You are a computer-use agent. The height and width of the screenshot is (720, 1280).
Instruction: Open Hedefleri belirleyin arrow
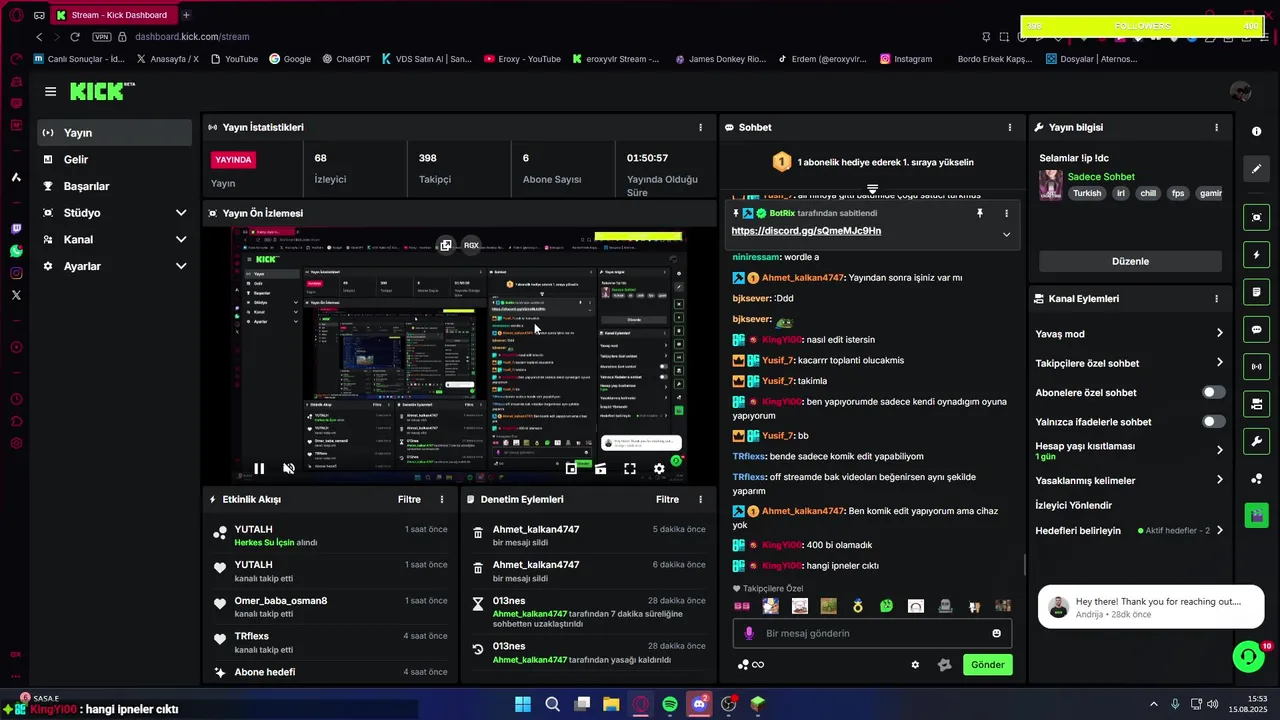[1219, 530]
